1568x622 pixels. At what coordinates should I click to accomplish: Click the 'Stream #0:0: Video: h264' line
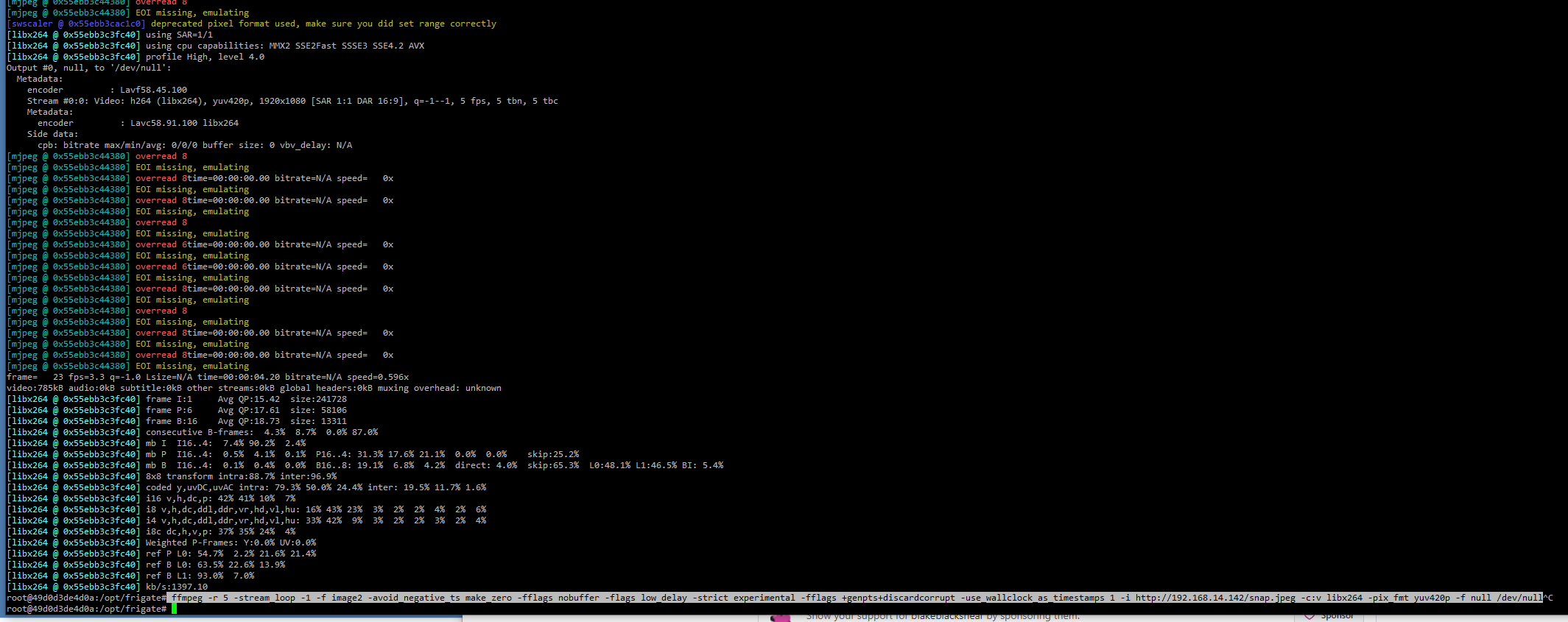(x=292, y=101)
